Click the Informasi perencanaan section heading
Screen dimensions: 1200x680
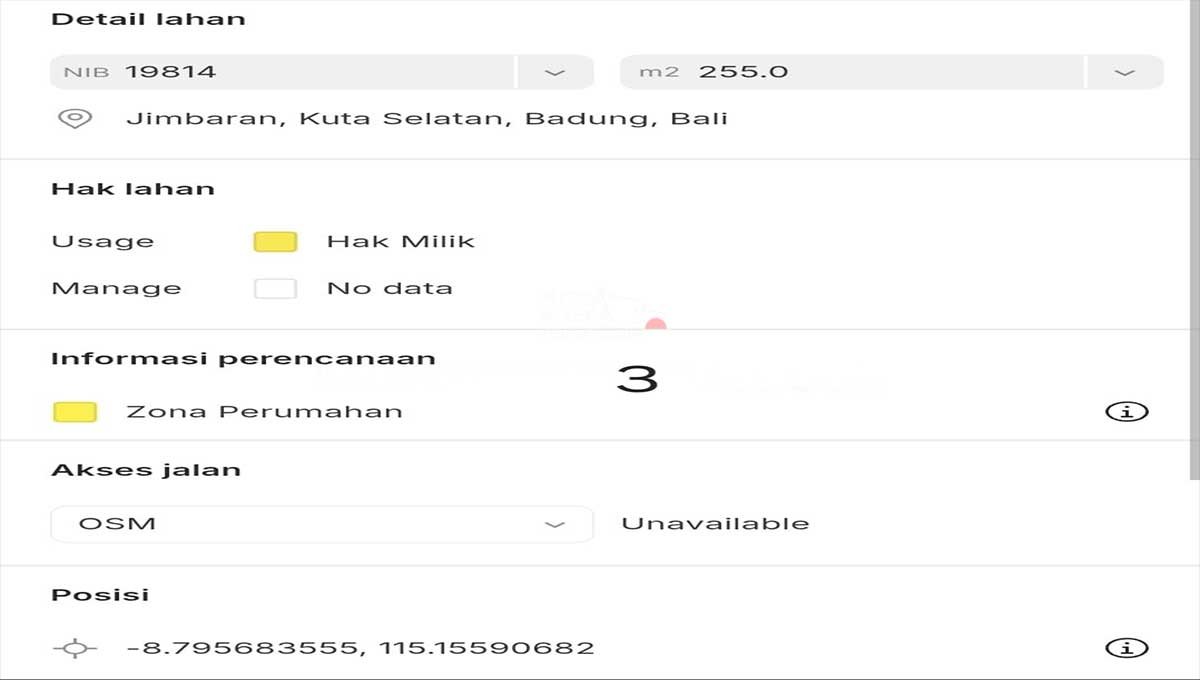(243, 359)
